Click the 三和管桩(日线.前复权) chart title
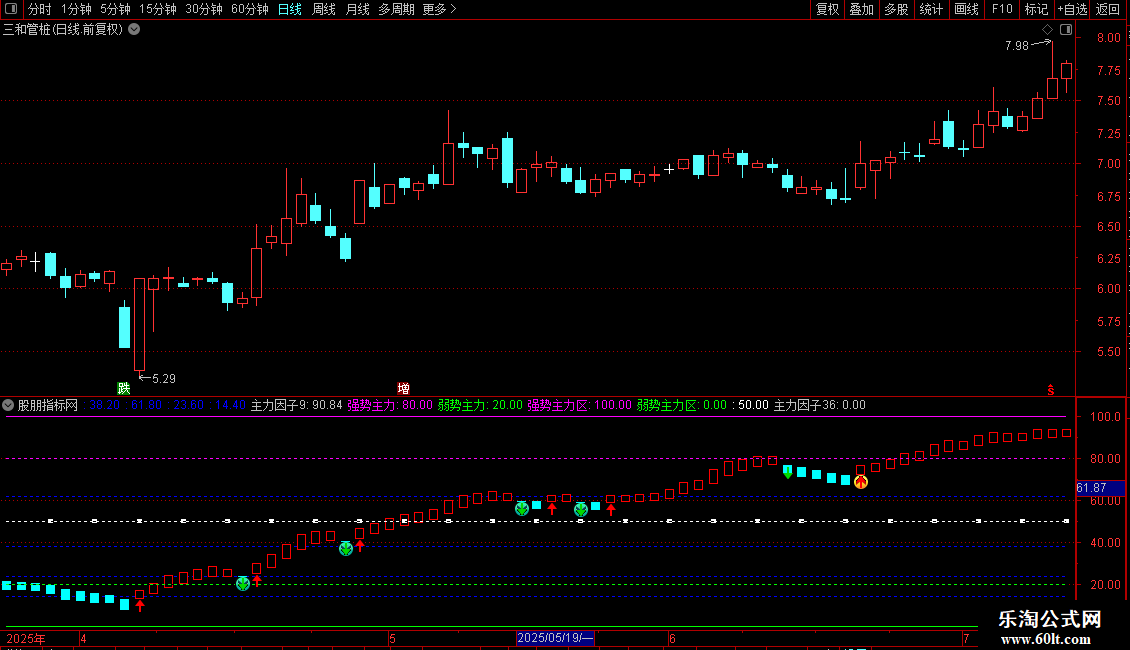Viewport: 1130px width, 650px height. (63, 29)
